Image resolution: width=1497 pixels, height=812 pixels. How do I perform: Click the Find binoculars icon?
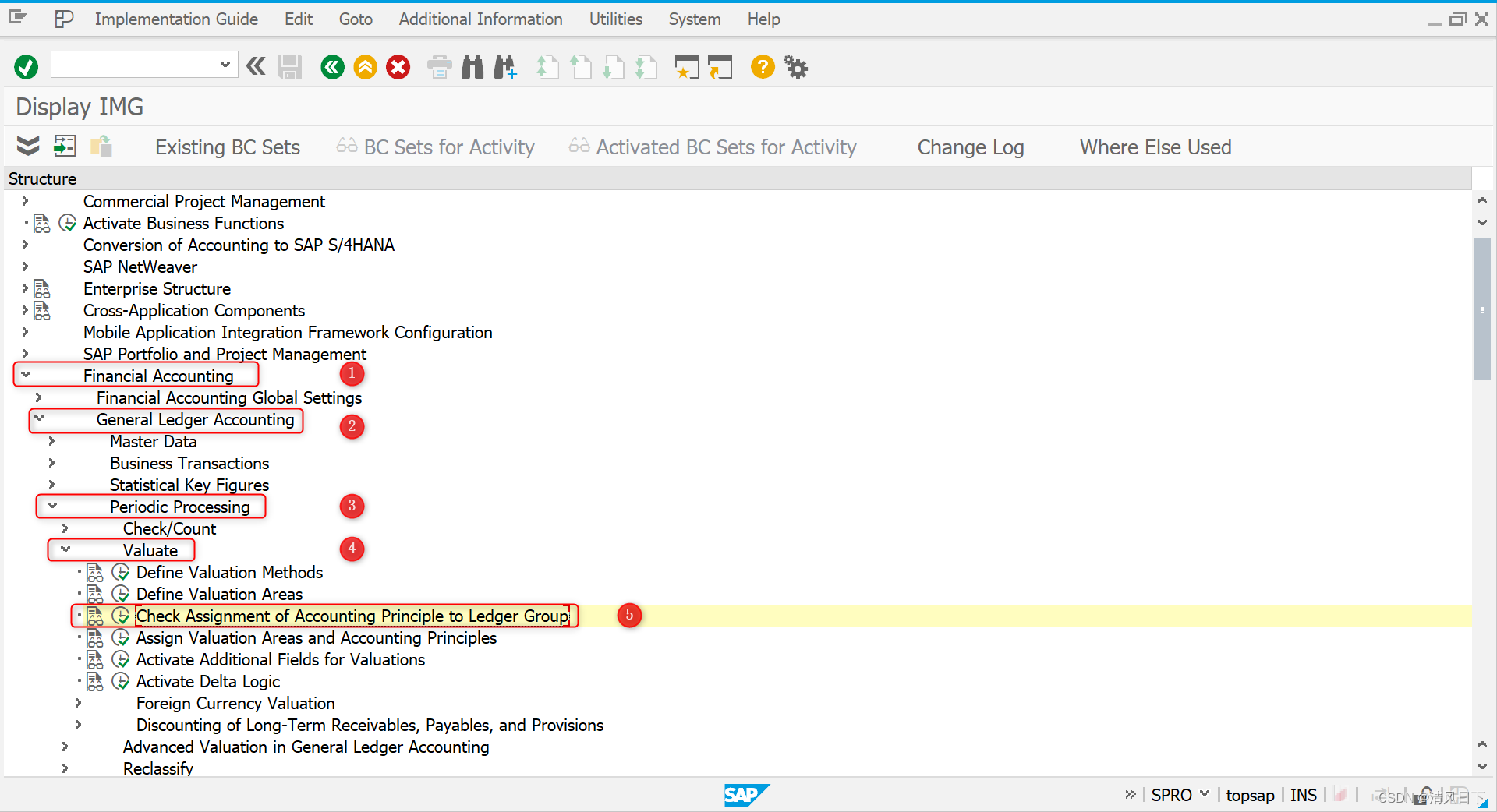tap(472, 67)
